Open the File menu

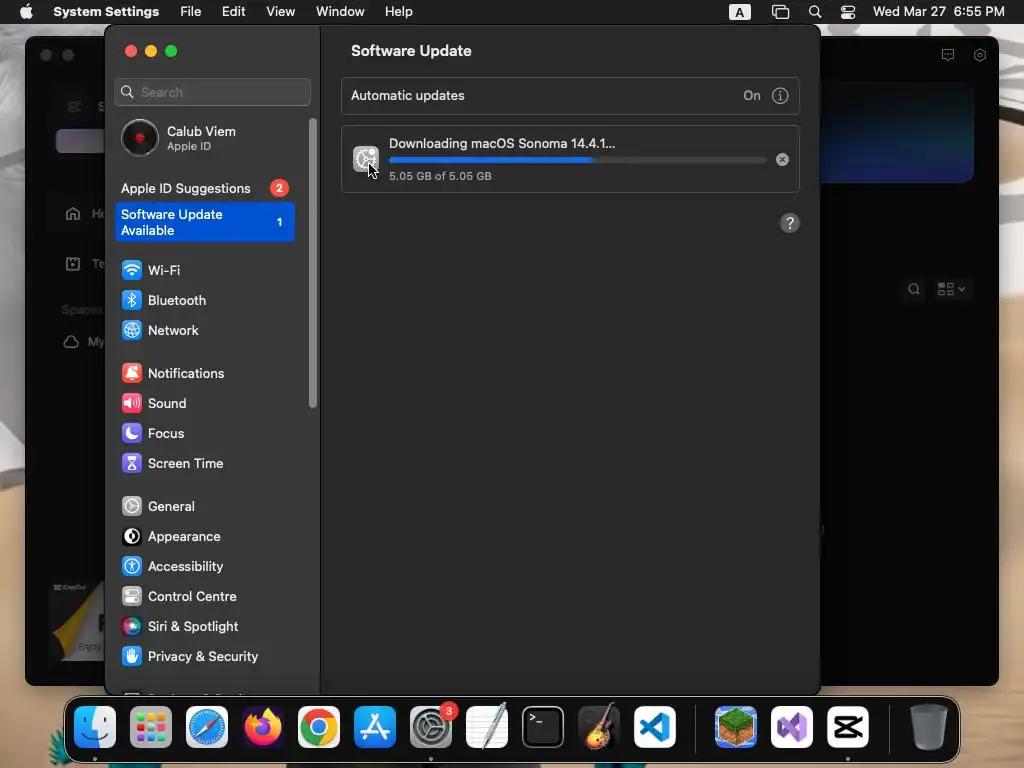pyautogui.click(x=191, y=12)
